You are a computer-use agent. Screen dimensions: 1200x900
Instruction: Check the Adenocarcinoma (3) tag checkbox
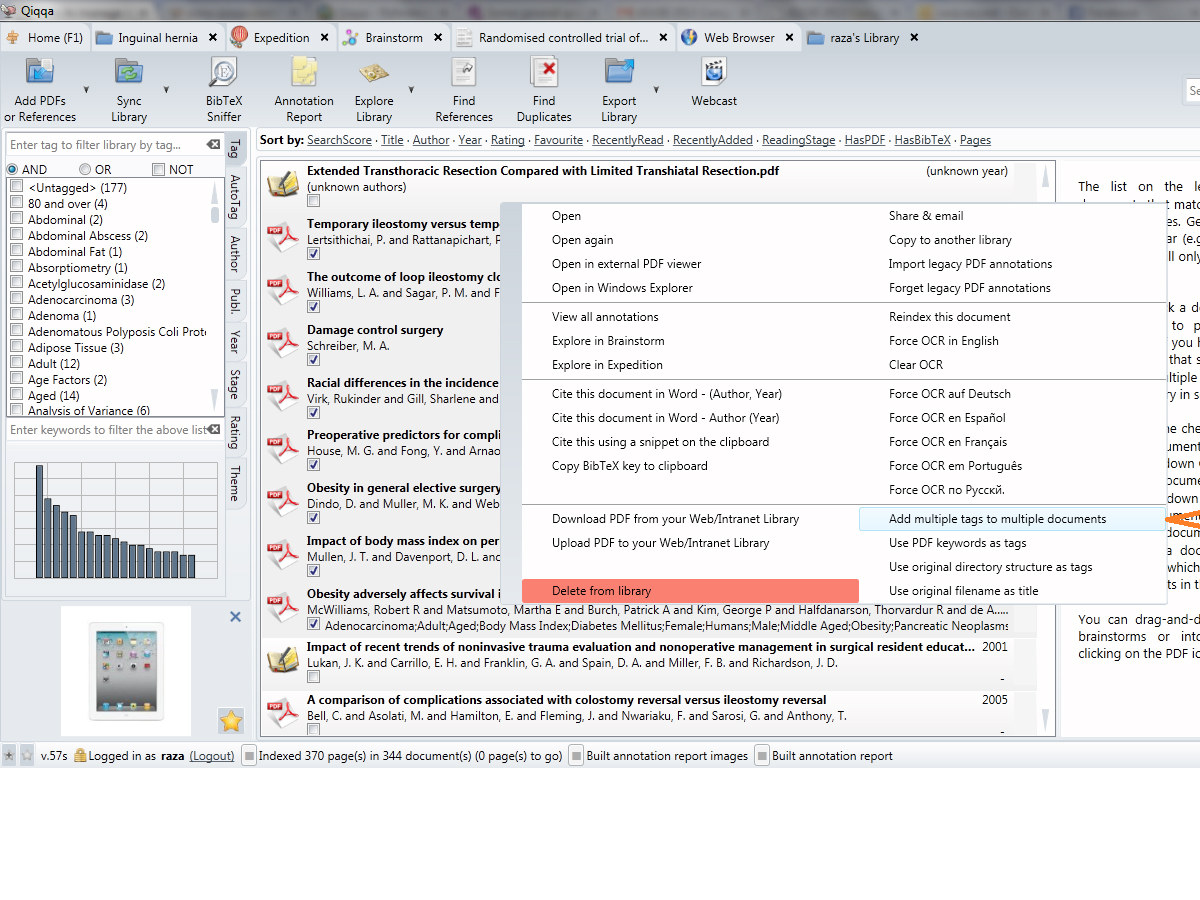click(16, 300)
